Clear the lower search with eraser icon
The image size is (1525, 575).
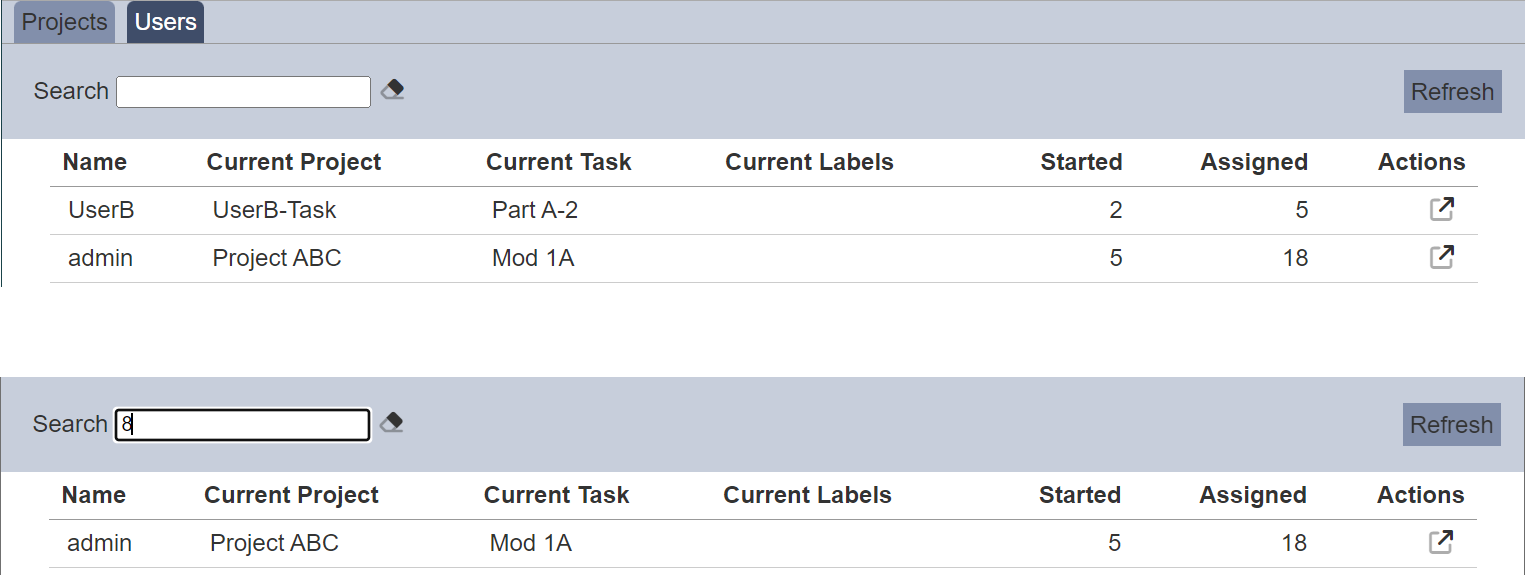click(x=392, y=423)
